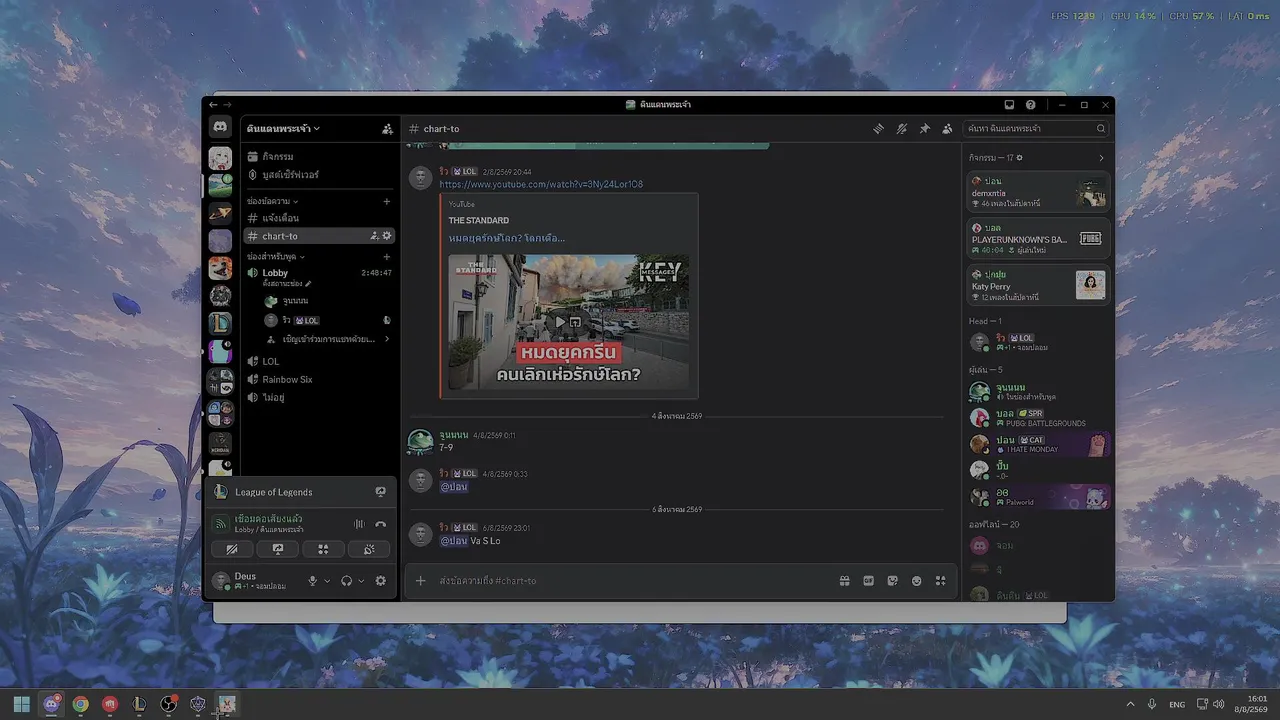Toggle headphone deafen
Image resolution: width=1280 pixels, height=720 pixels.
pyautogui.click(x=346, y=581)
